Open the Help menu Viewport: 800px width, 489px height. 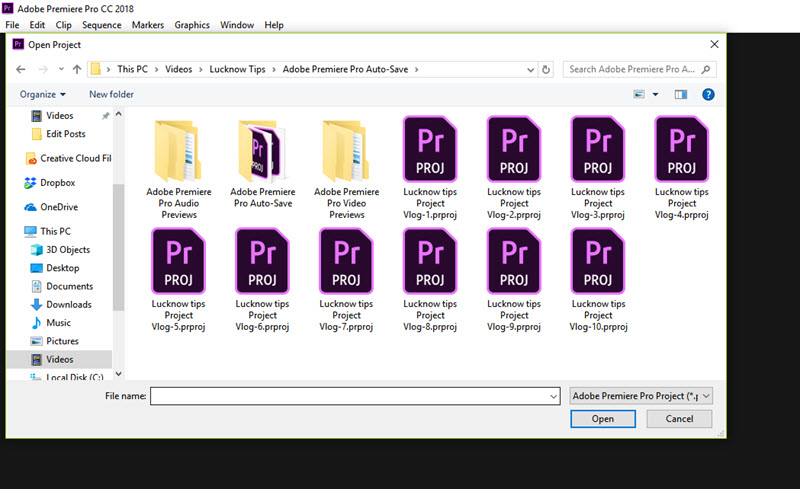pos(274,25)
